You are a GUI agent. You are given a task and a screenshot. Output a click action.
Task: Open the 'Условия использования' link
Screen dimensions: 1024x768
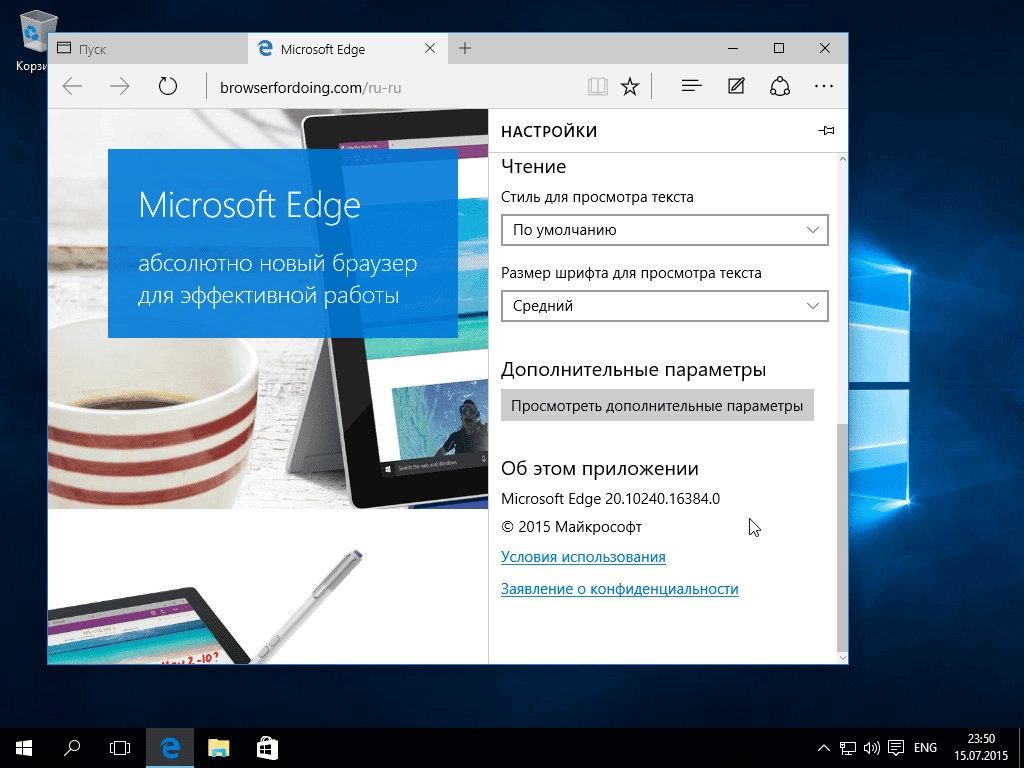[x=583, y=557]
